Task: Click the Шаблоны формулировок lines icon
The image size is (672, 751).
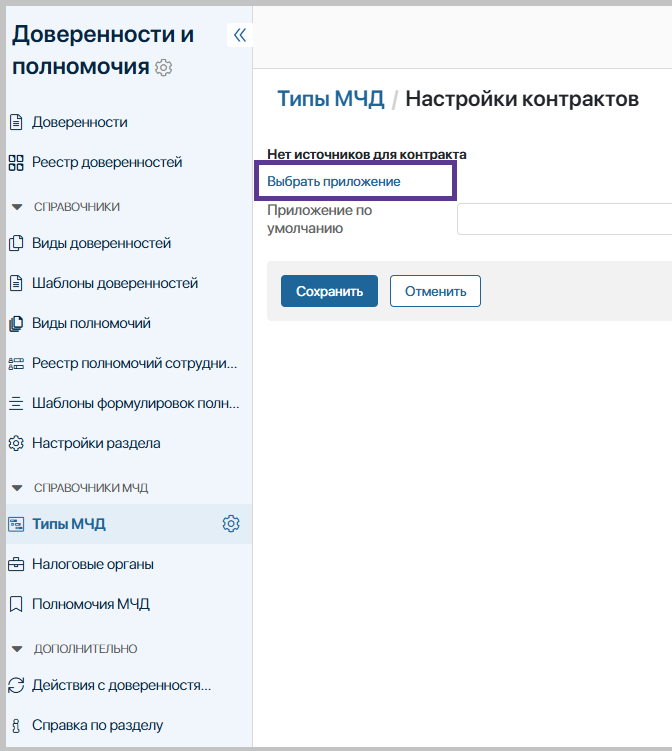Action: click(16, 403)
